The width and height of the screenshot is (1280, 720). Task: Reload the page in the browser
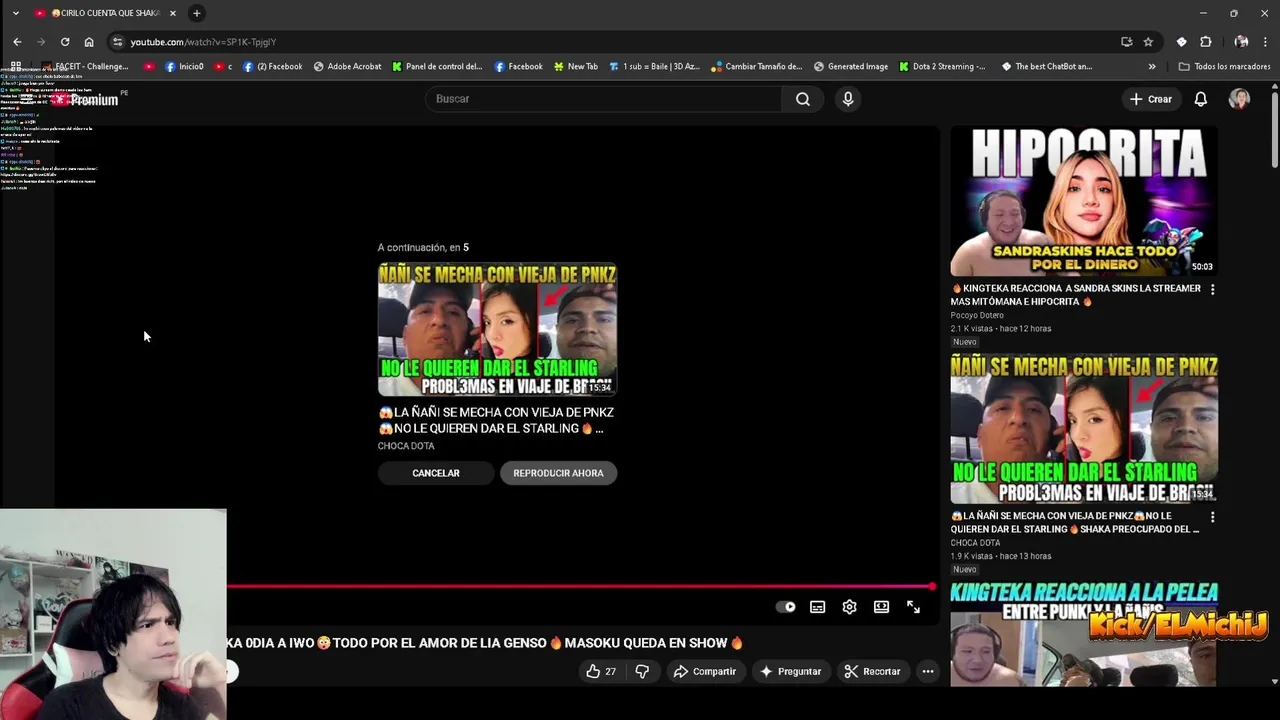coord(65,42)
